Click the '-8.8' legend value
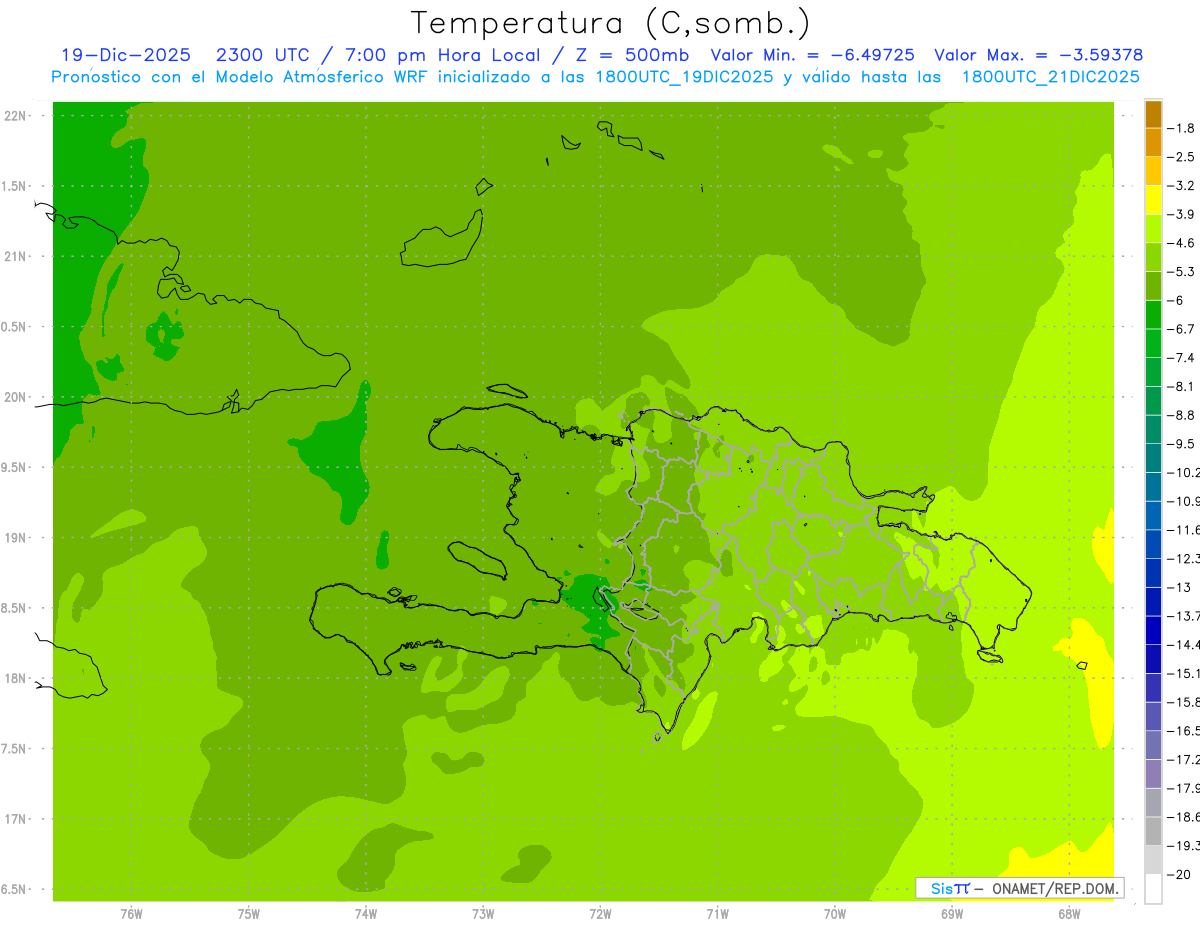The width and height of the screenshot is (1200, 927). tap(1181, 415)
